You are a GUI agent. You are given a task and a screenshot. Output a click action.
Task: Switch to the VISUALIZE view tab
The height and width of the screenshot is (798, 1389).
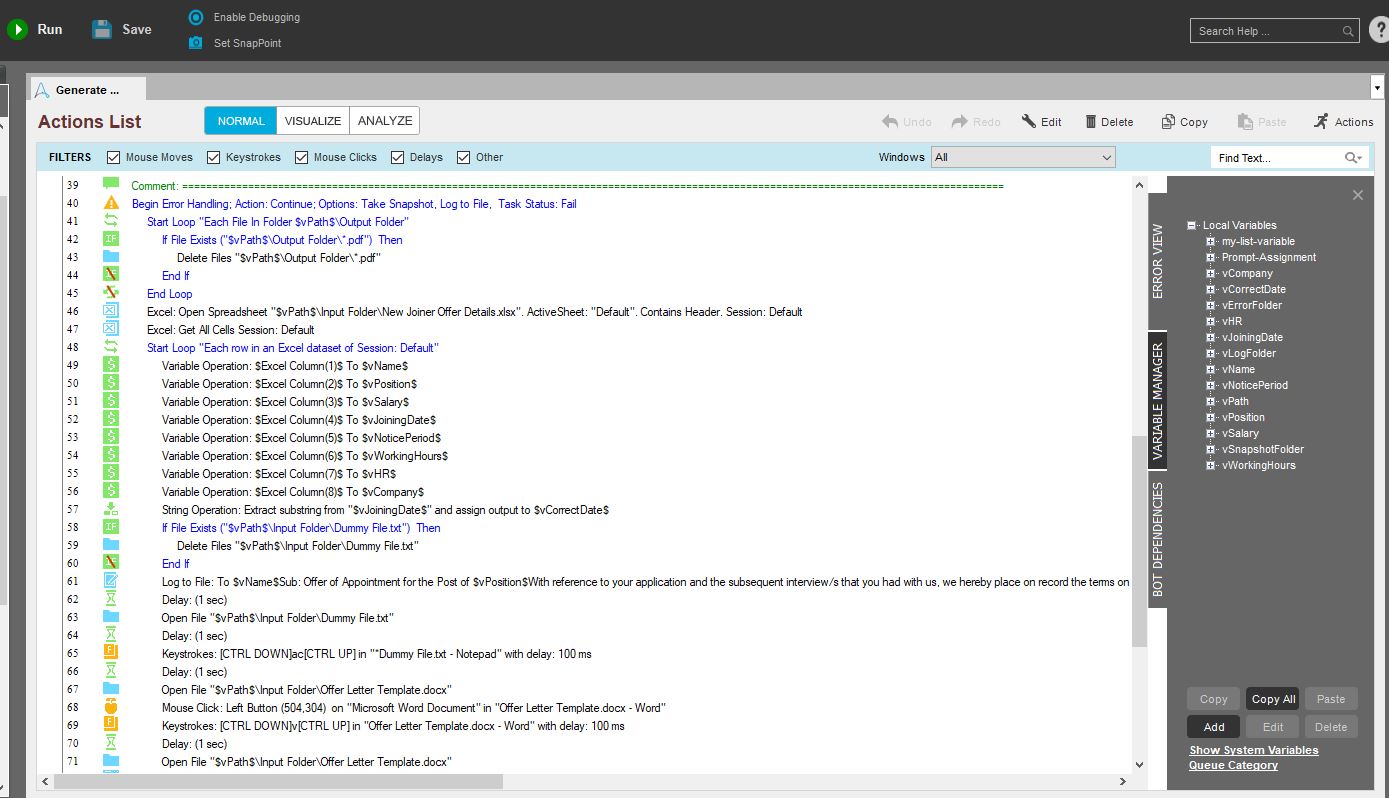click(x=313, y=121)
